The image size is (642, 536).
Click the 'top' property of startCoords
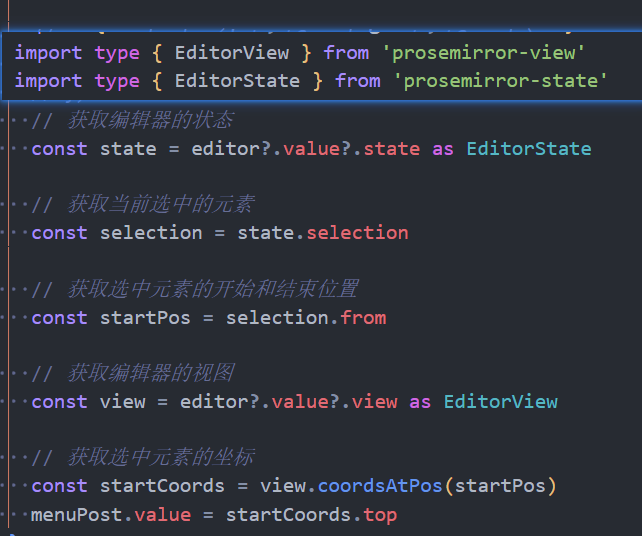click(380, 515)
